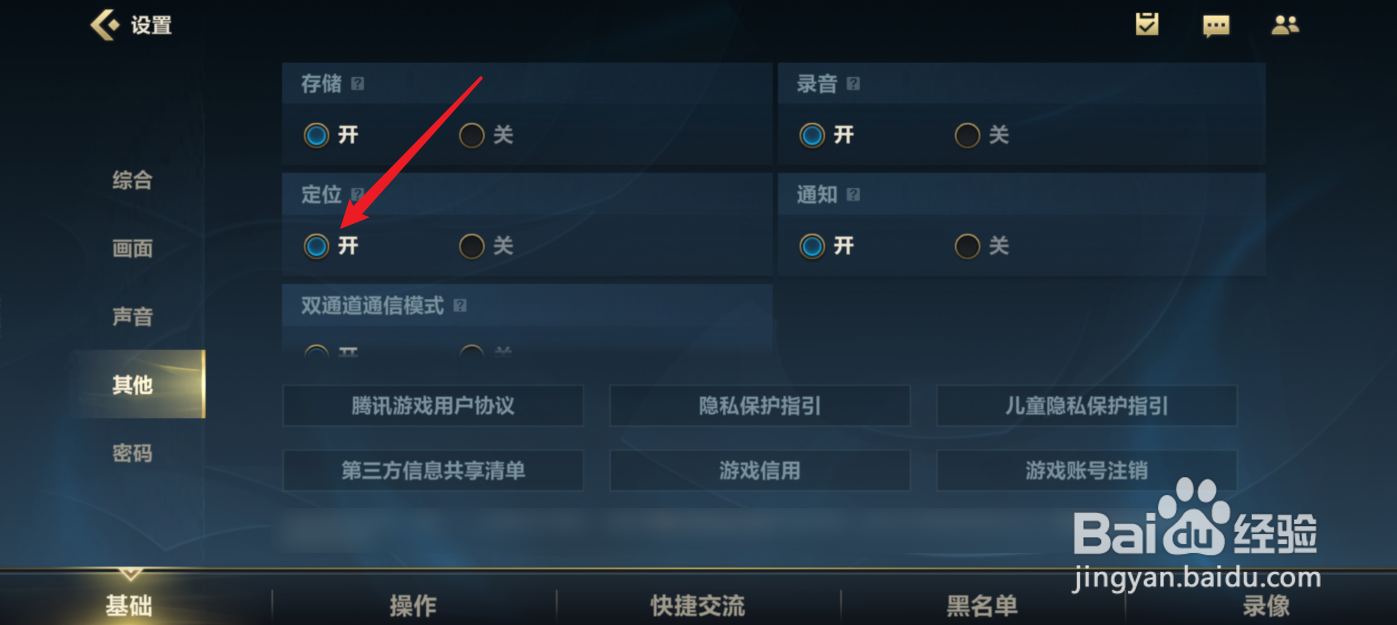Screen dimensions: 1397x625
Task: Click the help icon next to 存储
Action: tap(357, 85)
